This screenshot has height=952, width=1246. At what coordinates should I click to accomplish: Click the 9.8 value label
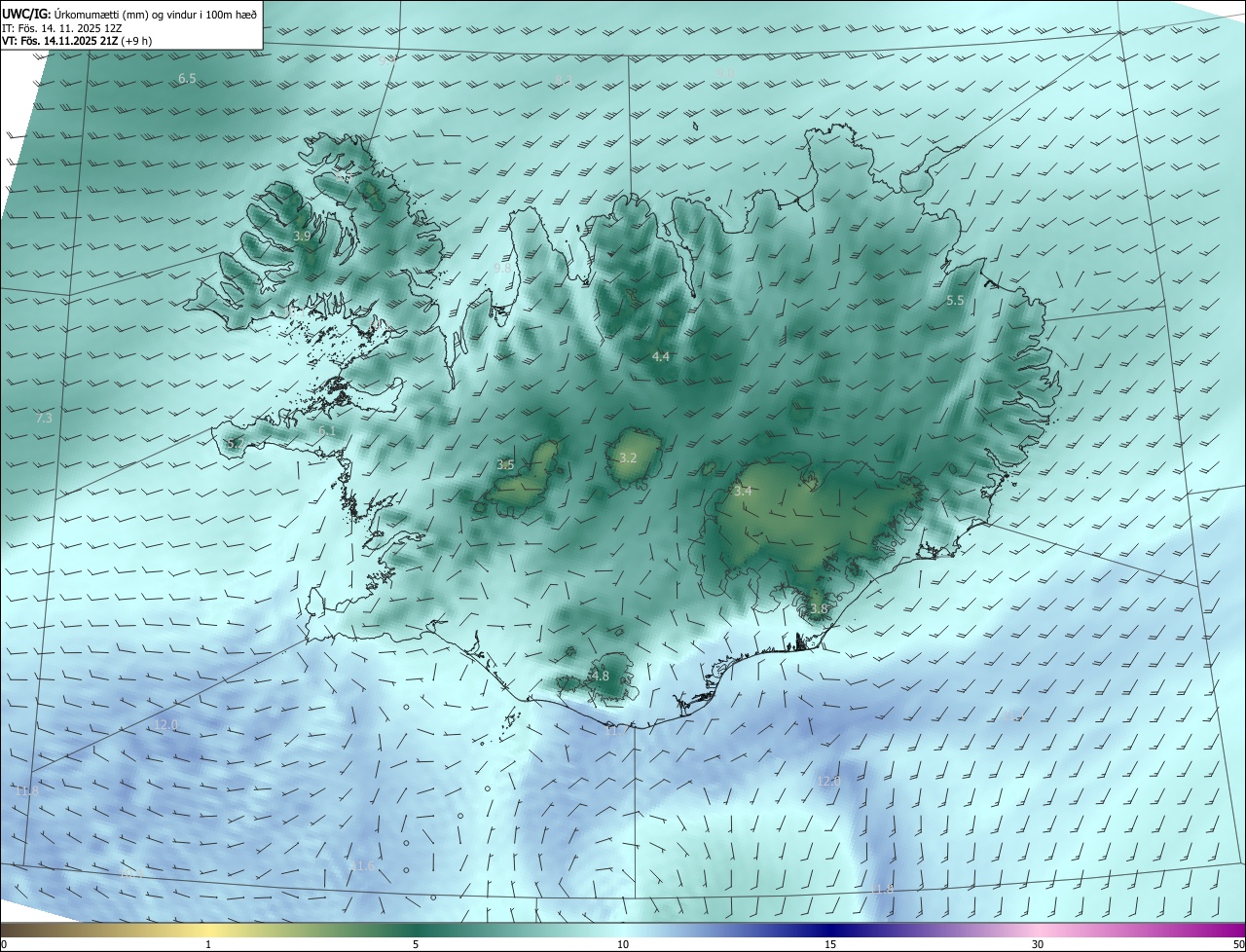pos(502,268)
